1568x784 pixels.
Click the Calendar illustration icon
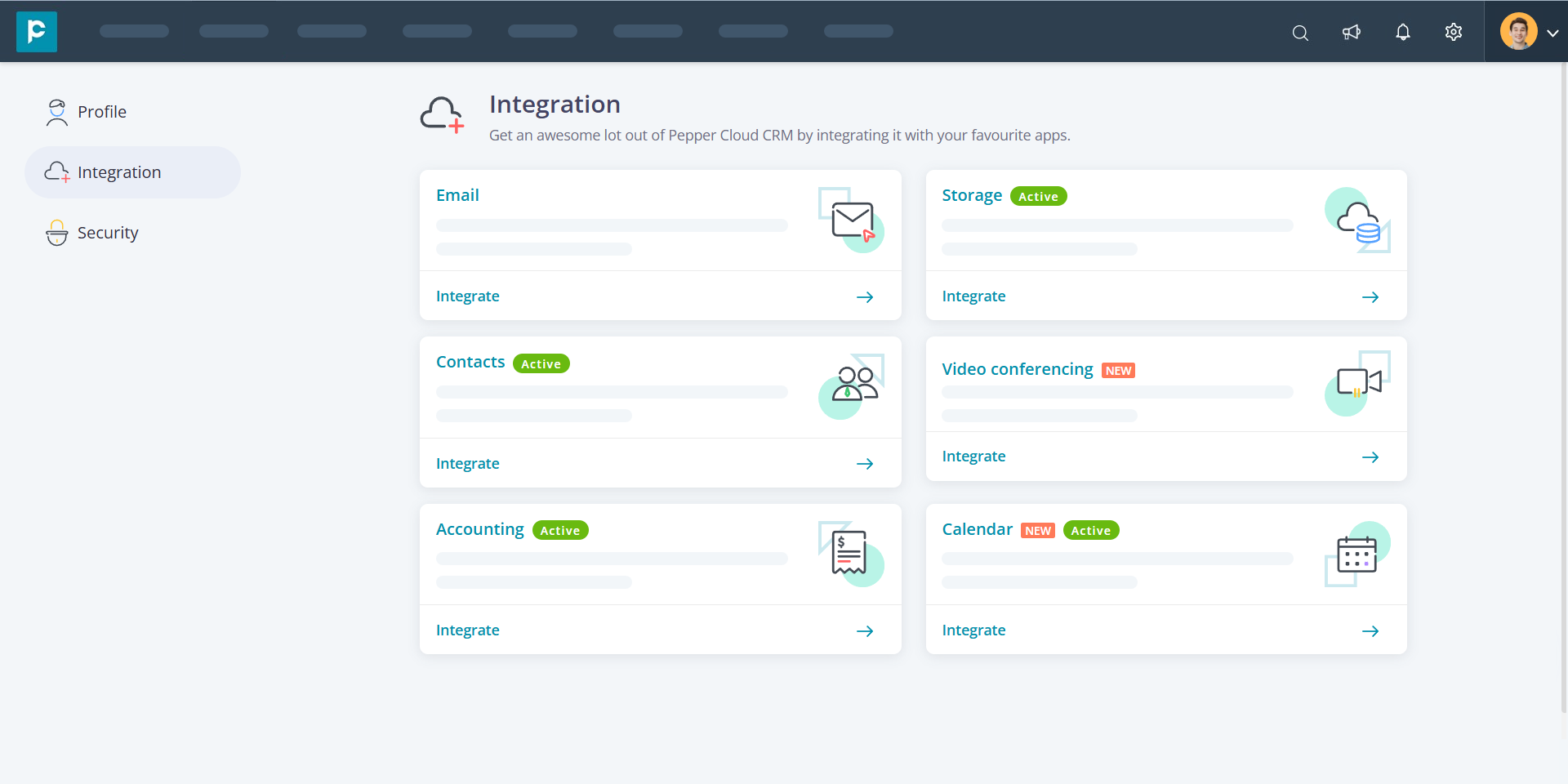click(x=1357, y=554)
